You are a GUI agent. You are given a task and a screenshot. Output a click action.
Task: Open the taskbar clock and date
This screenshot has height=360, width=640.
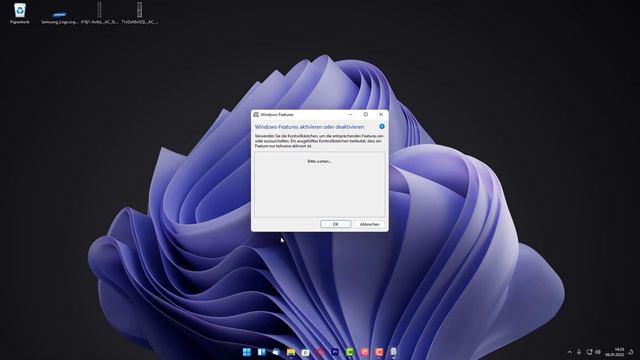[x=615, y=352]
